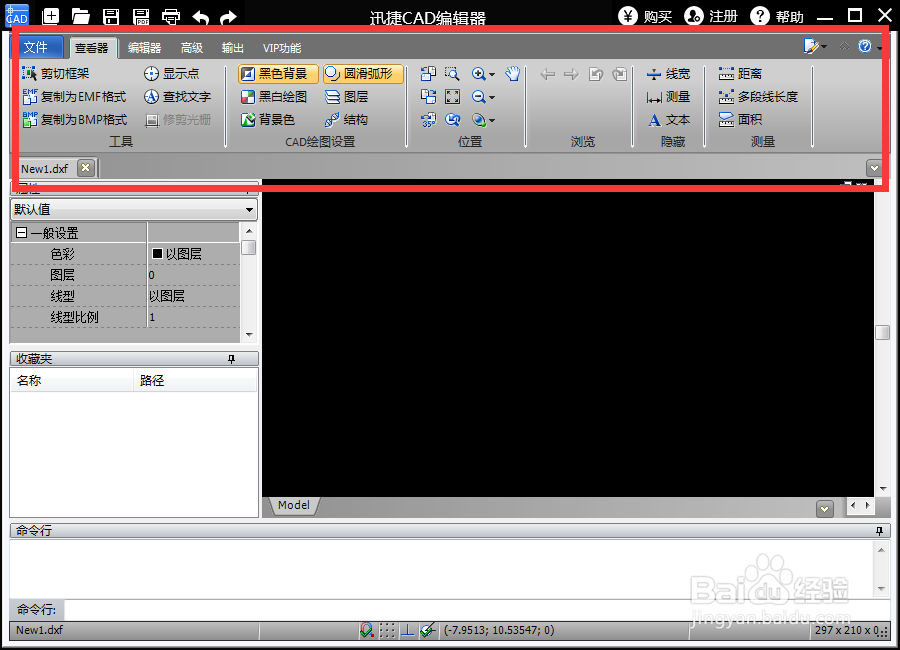Open the 默认值 dropdown
The image size is (900, 650).
[x=134, y=210]
